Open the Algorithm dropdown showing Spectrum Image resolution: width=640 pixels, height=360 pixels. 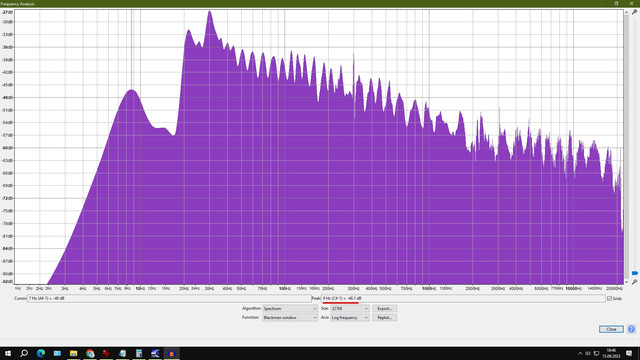290,309
